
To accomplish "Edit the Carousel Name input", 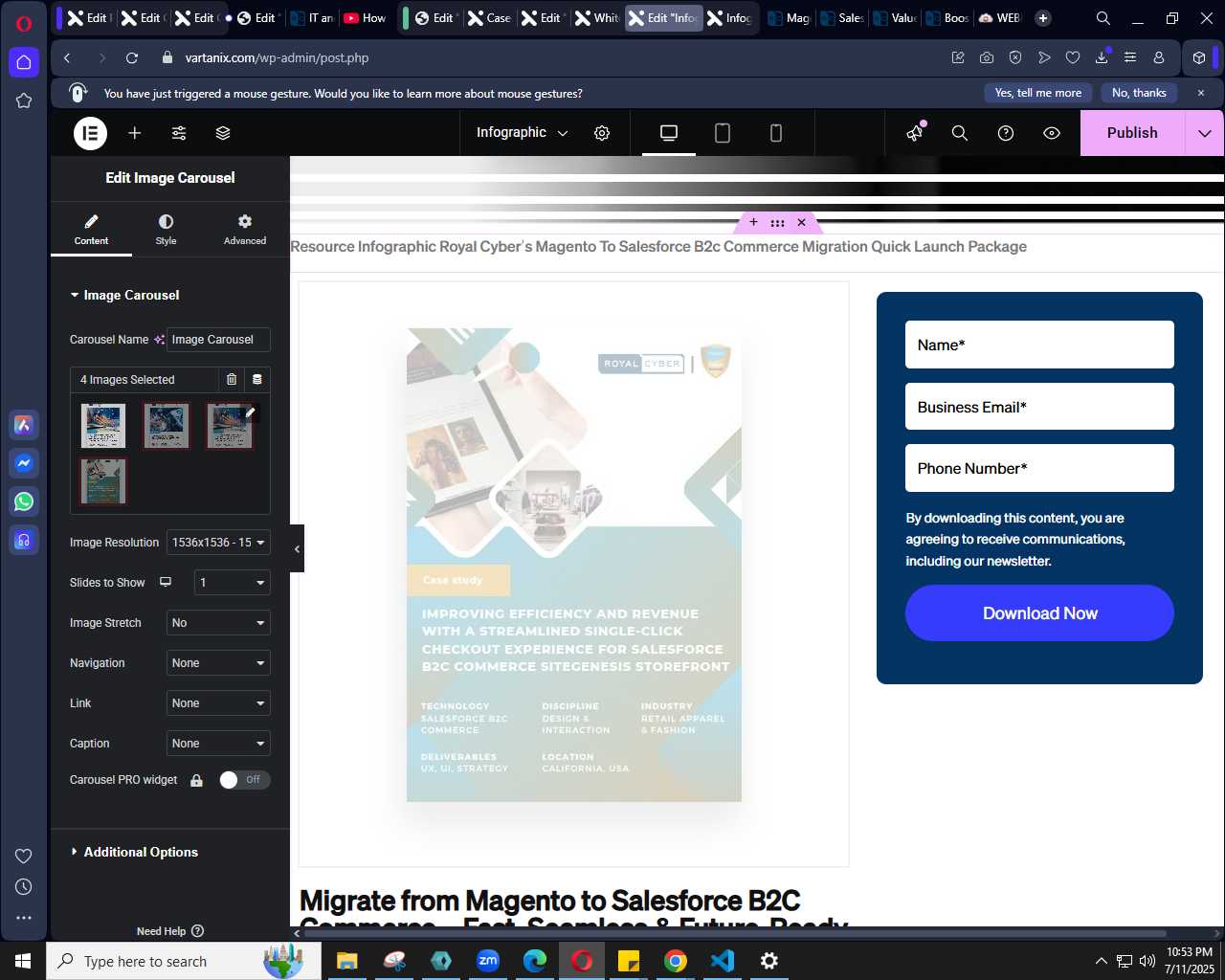I will (x=218, y=340).
